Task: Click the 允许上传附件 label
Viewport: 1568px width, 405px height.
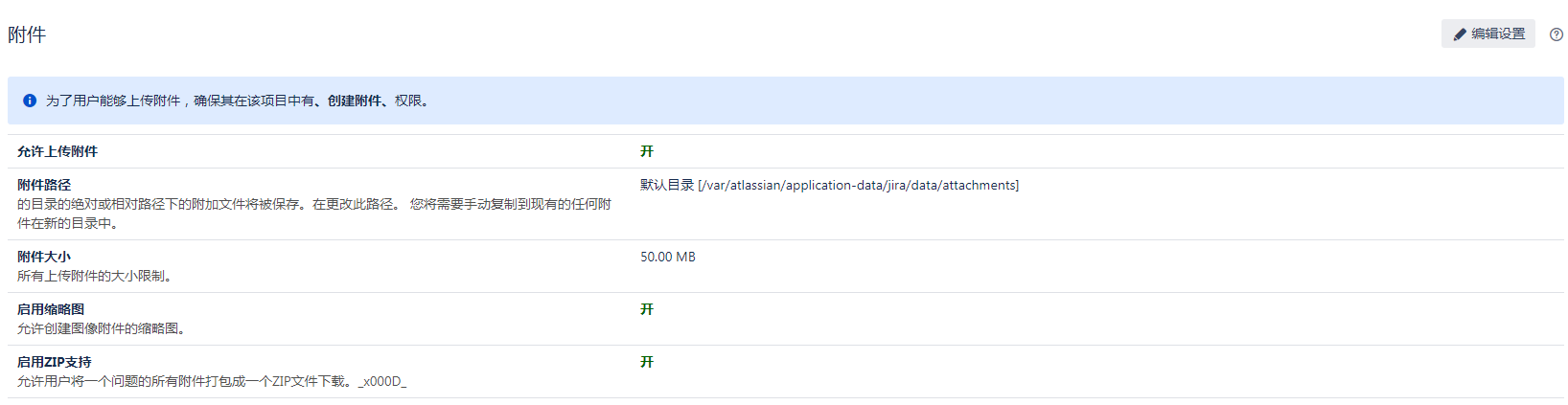Action: pos(58,151)
